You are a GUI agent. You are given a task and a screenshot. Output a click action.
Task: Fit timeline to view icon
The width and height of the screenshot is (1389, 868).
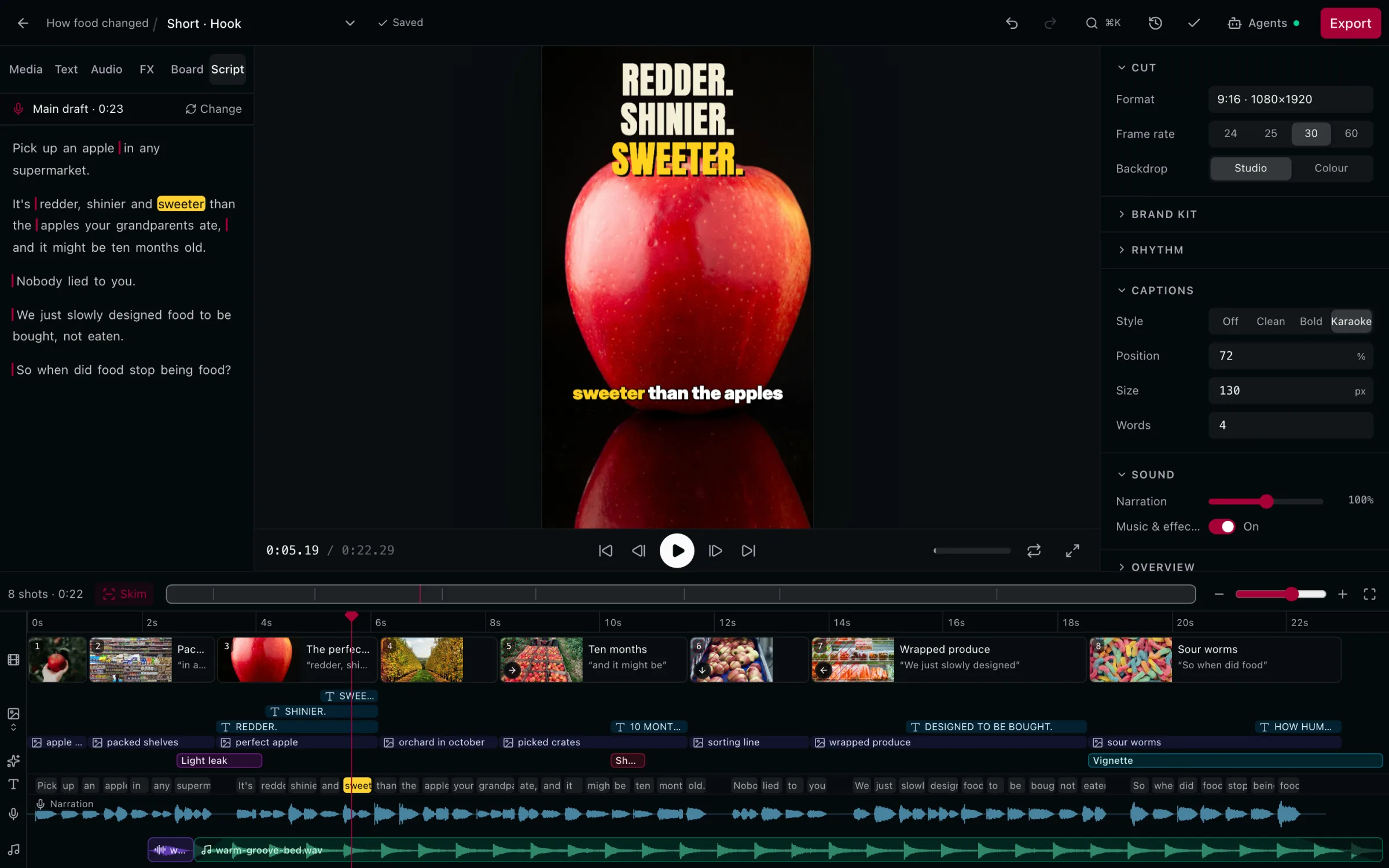tap(1370, 594)
